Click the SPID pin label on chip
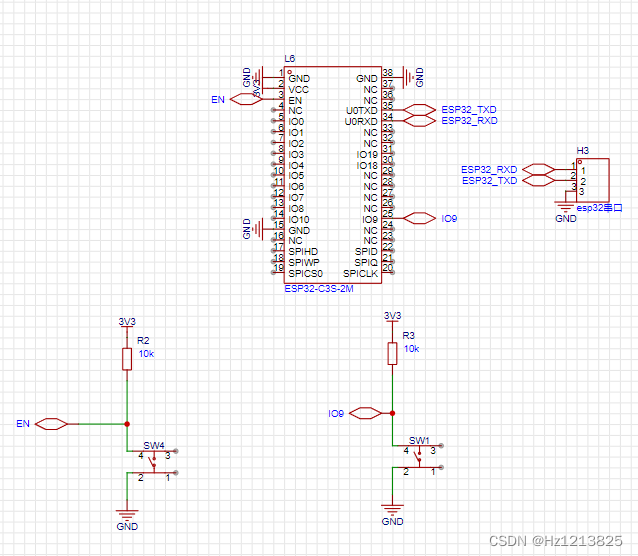Viewport: 638px width, 556px height. 366,252
